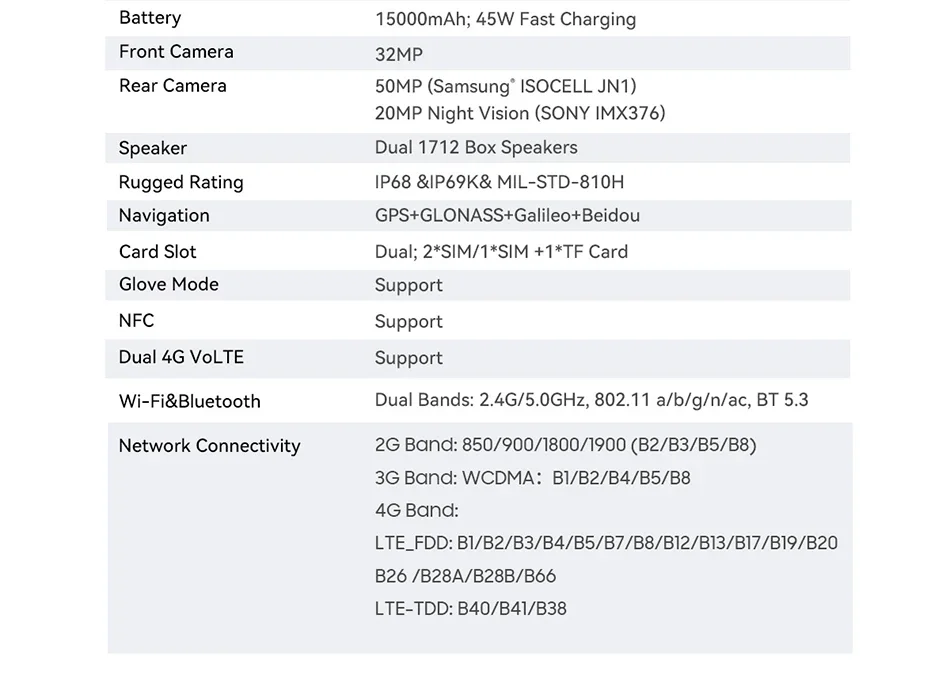950x689 pixels.
Task: Select the IP68 IP69K MIL-STD-810H text
Action: pyautogui.click(x=499, y=182)
